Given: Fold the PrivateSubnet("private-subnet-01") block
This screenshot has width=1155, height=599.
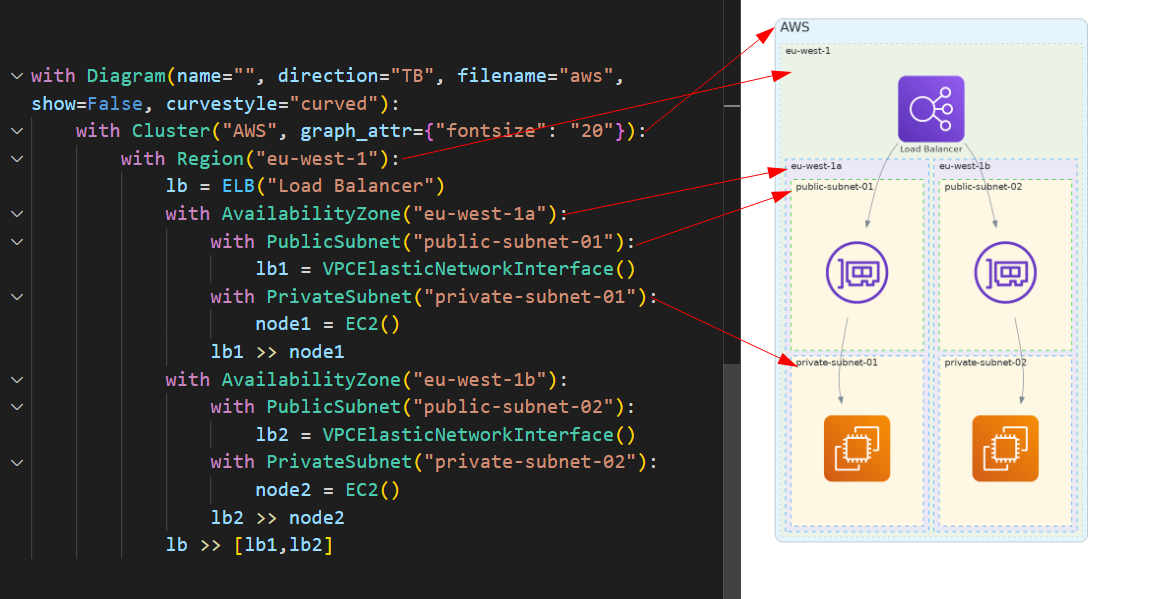Looking at the screenshot, I should tap(16, 297).
